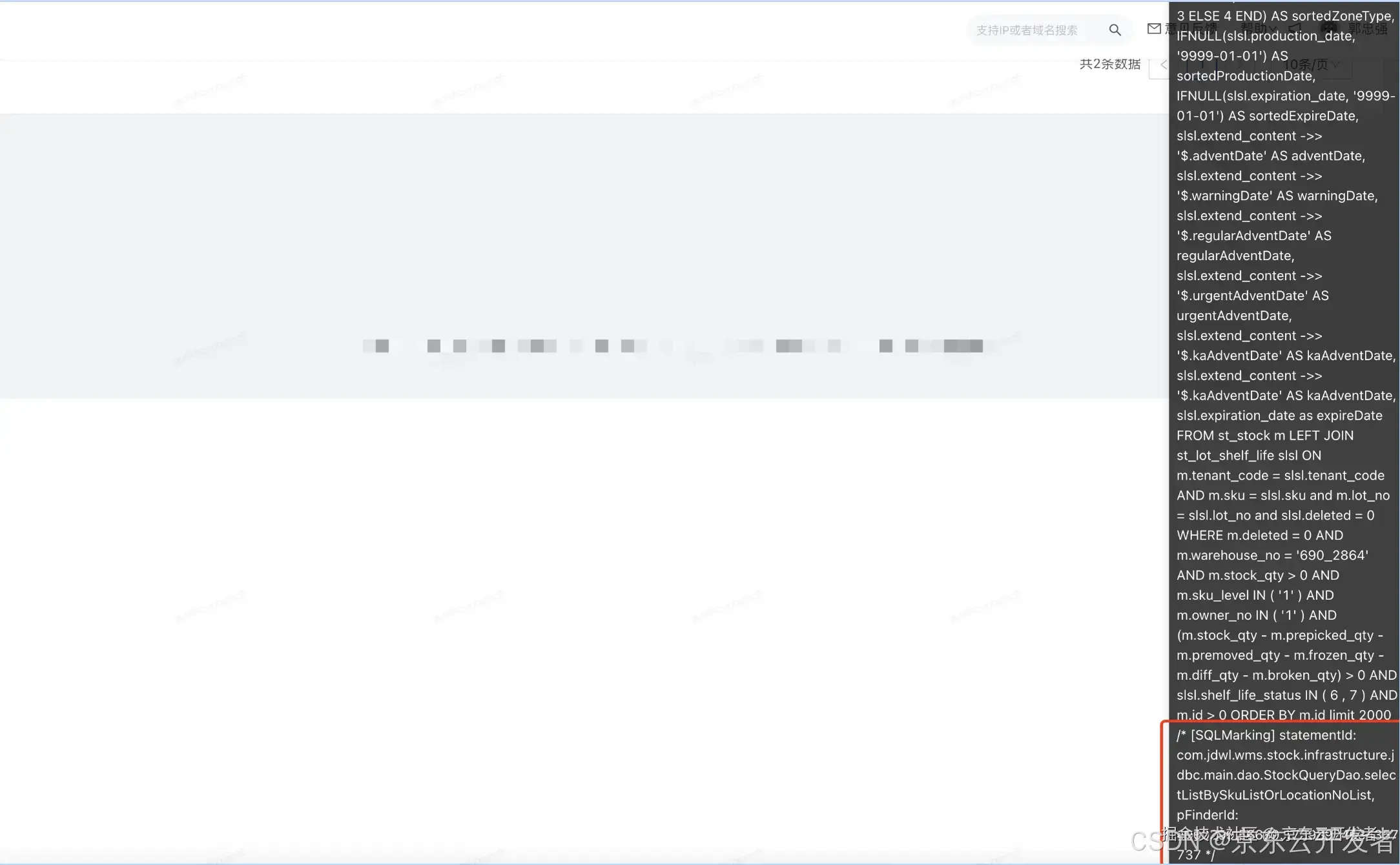Click the "m.warehouse_no = '690_2864'" line

1272,555
